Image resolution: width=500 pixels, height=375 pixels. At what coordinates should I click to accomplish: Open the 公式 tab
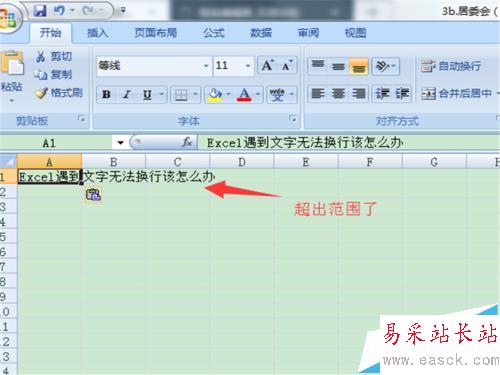coord(214,33)
